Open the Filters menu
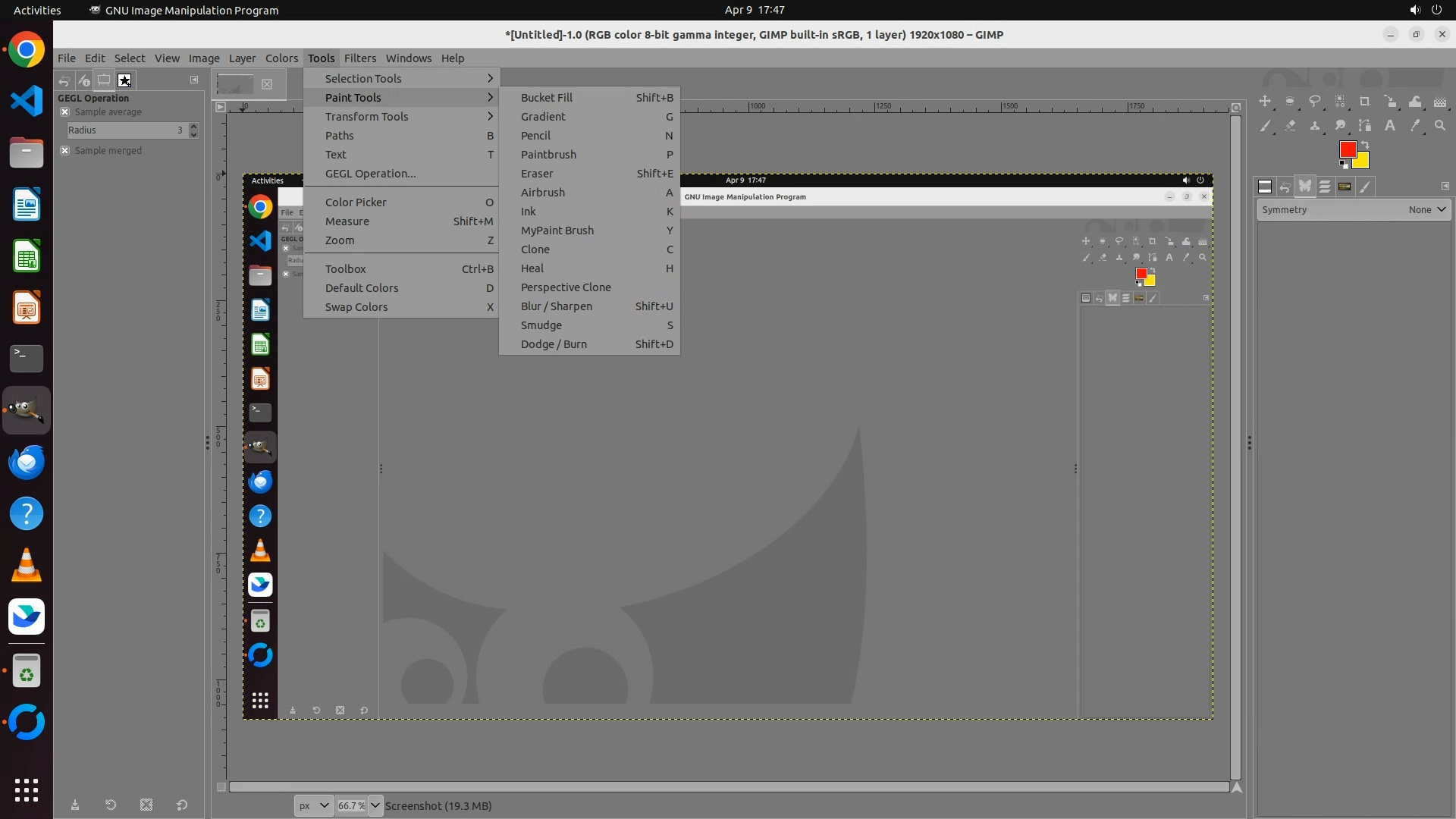The image size is (1456, 819). 359,58
